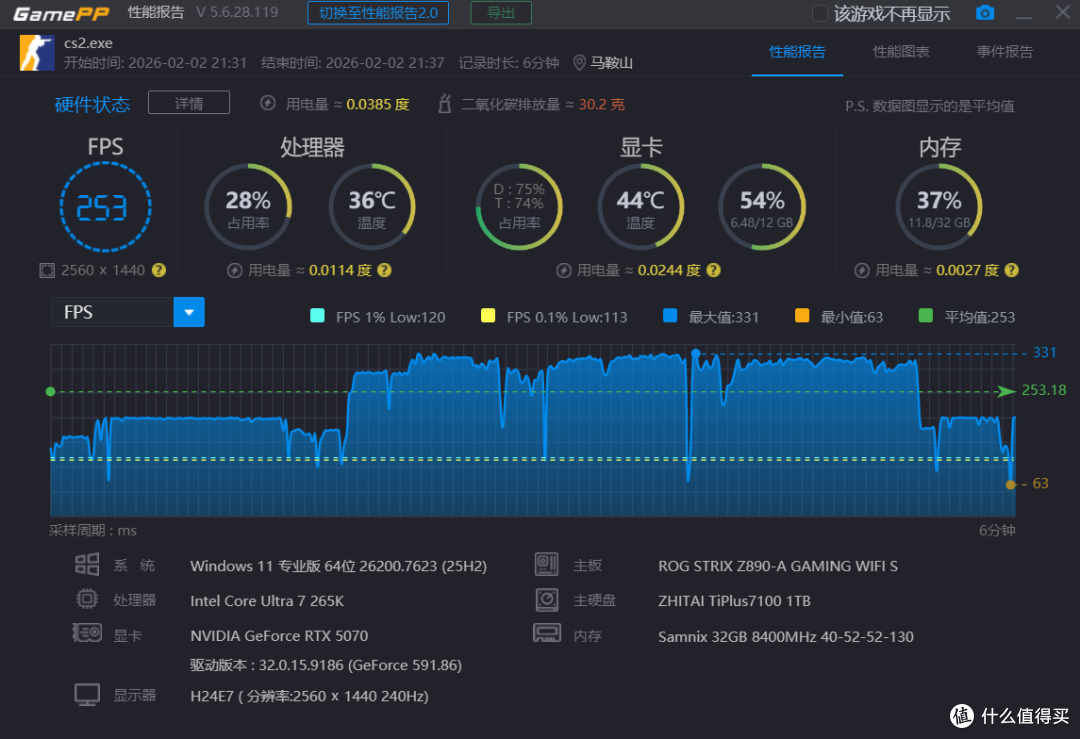Image resolution: width=1080 pixels, height=739 pixels.
Task: Click the screenshot camera icon
Action: 985,12
